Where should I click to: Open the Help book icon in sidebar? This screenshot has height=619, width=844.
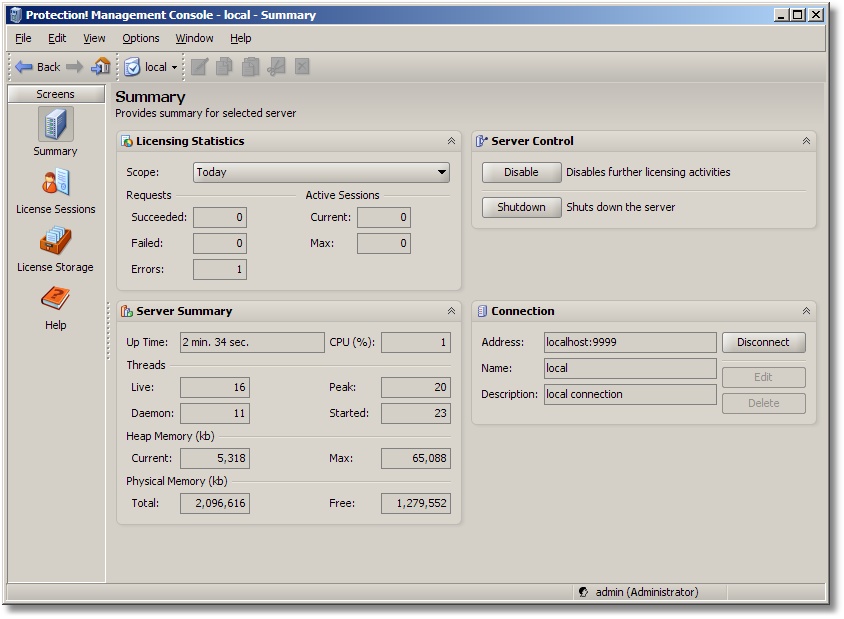click(x=55, y=299)
